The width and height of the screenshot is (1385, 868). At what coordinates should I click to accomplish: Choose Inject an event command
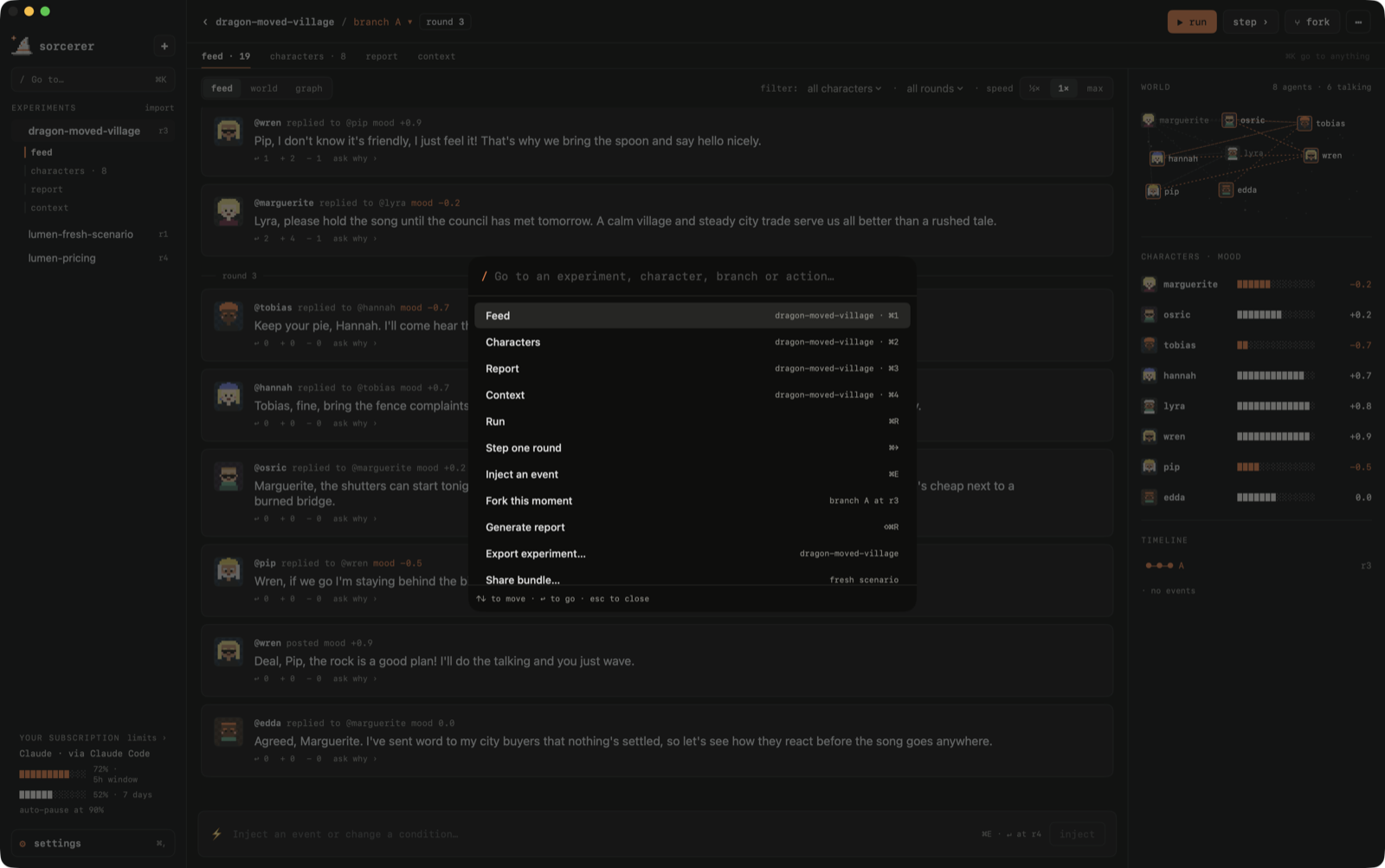[x=692, y=474]
